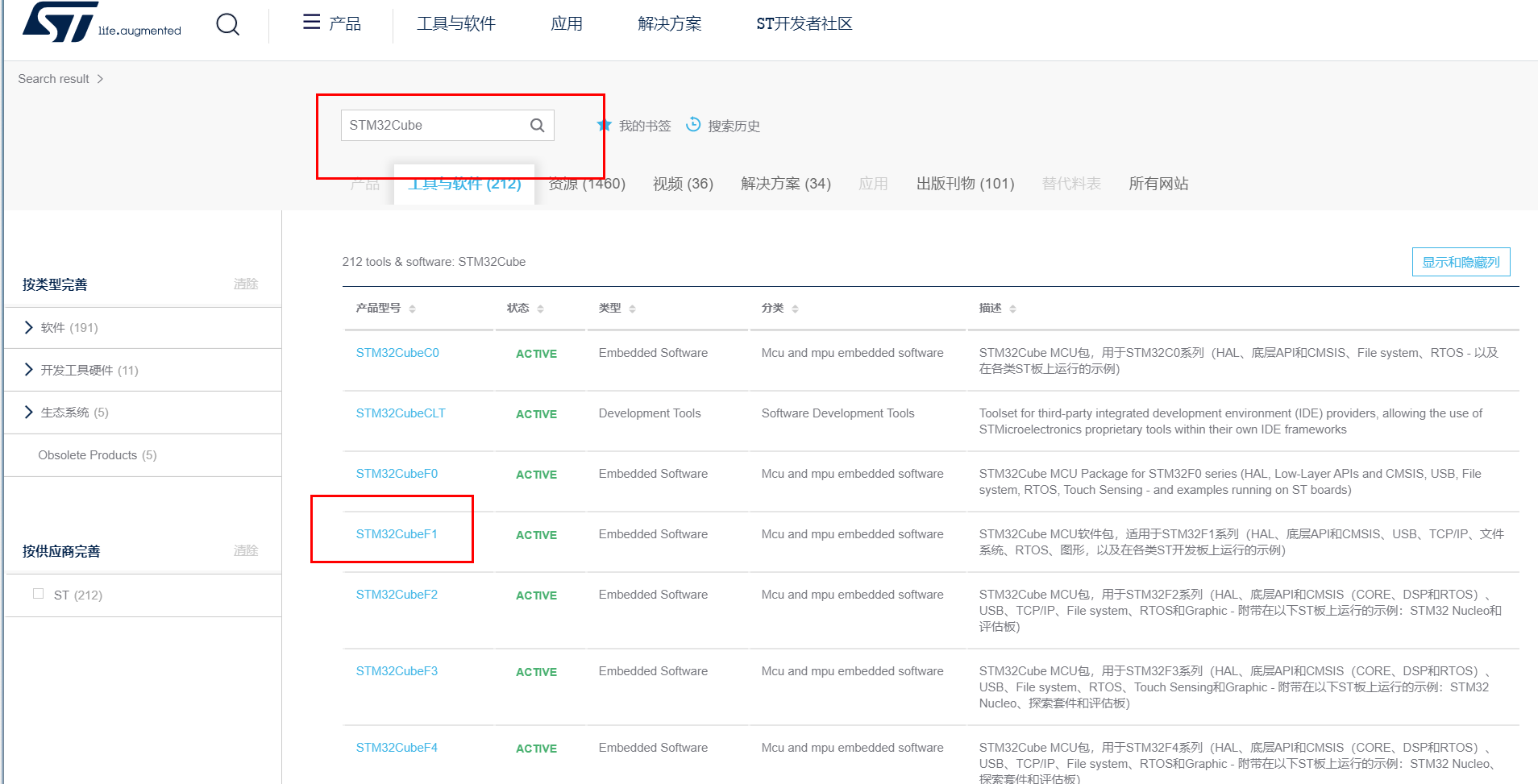Open the STM32CubeF3 product link
The height and width of the screenshot is (784, 1538).
pos(397,671)
